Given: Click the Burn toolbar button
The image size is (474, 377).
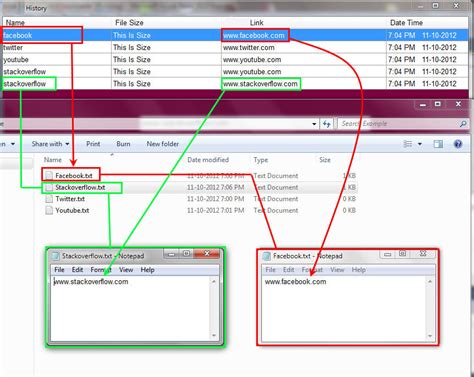Looking at the screenshot, I should (x=123, y=144).
